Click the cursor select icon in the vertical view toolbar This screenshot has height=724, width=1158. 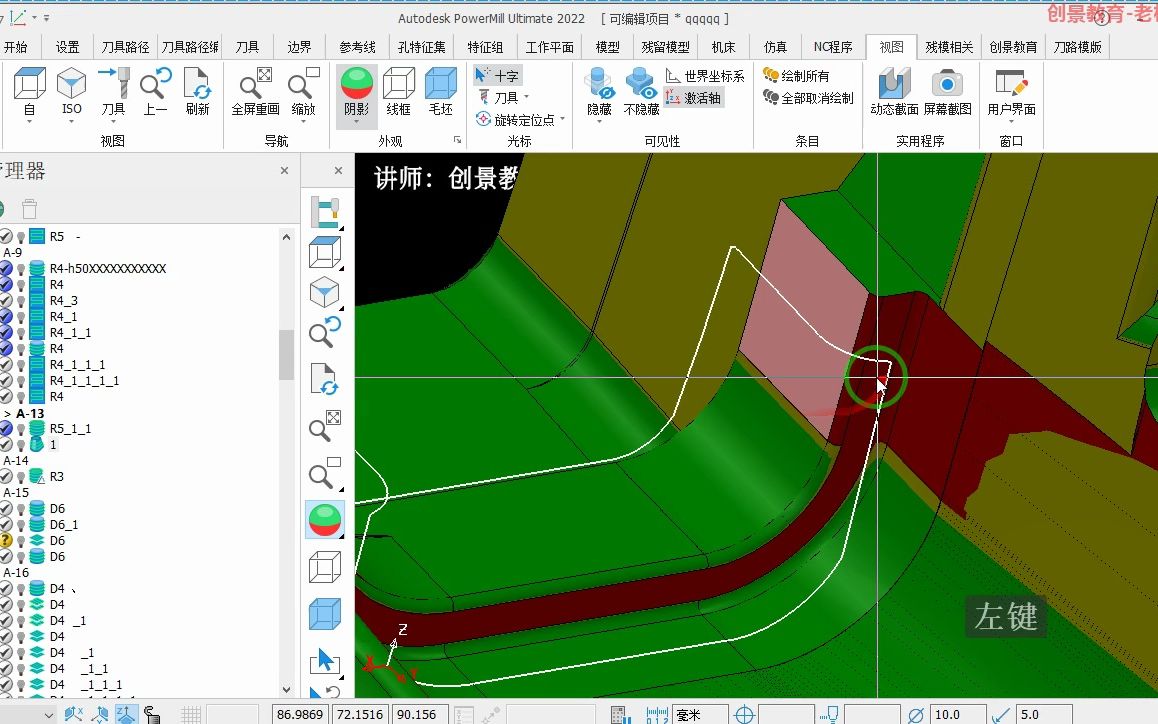tap(324, 660)
